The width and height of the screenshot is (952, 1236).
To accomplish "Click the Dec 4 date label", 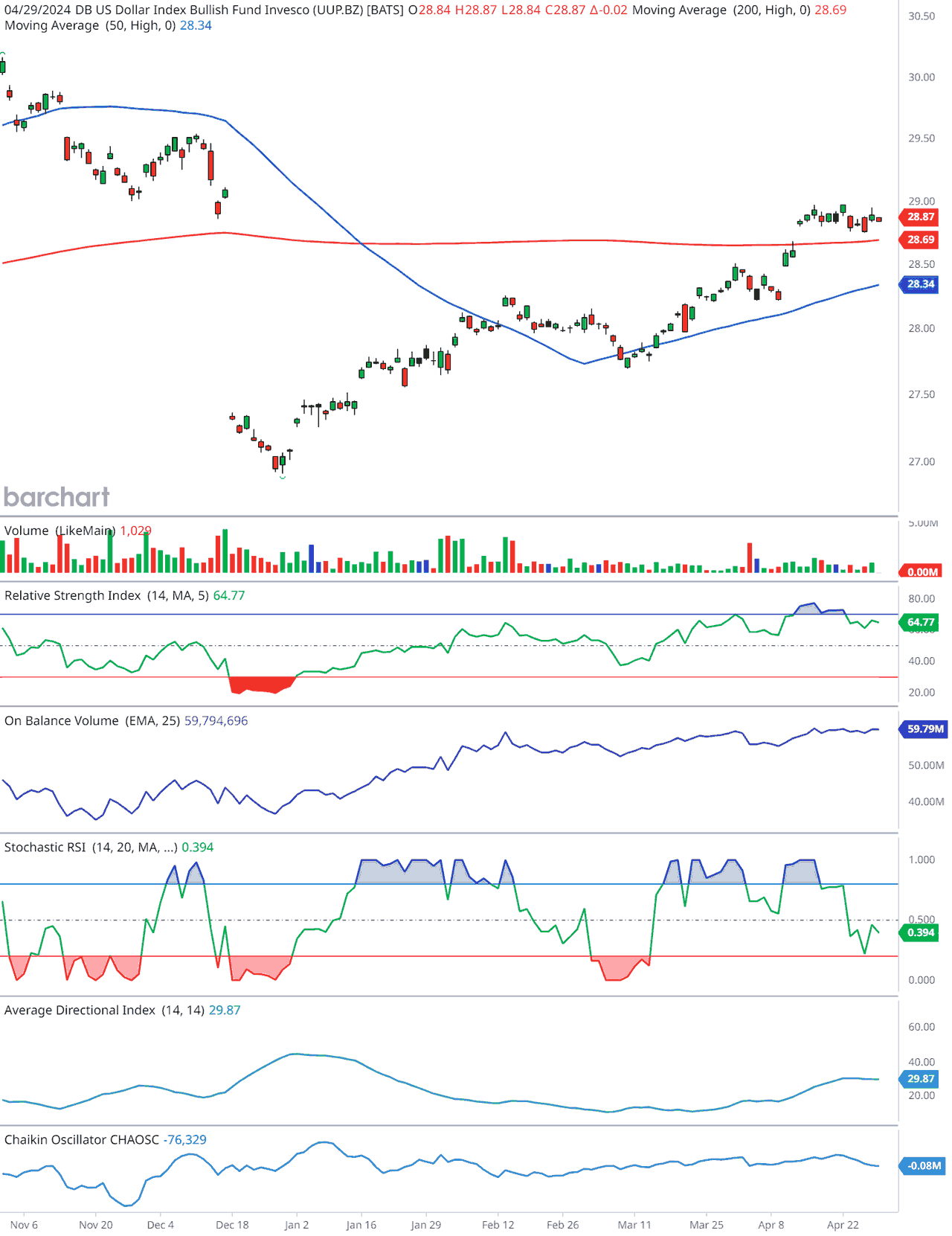I will coord(161,1225).
